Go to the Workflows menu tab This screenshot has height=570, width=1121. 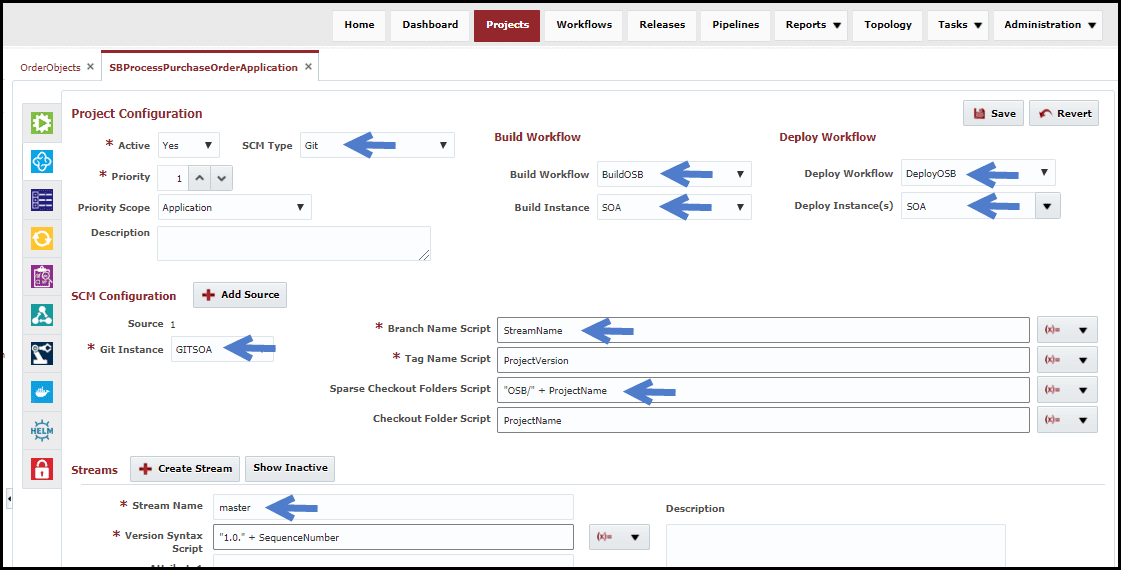tap(584, 25)
